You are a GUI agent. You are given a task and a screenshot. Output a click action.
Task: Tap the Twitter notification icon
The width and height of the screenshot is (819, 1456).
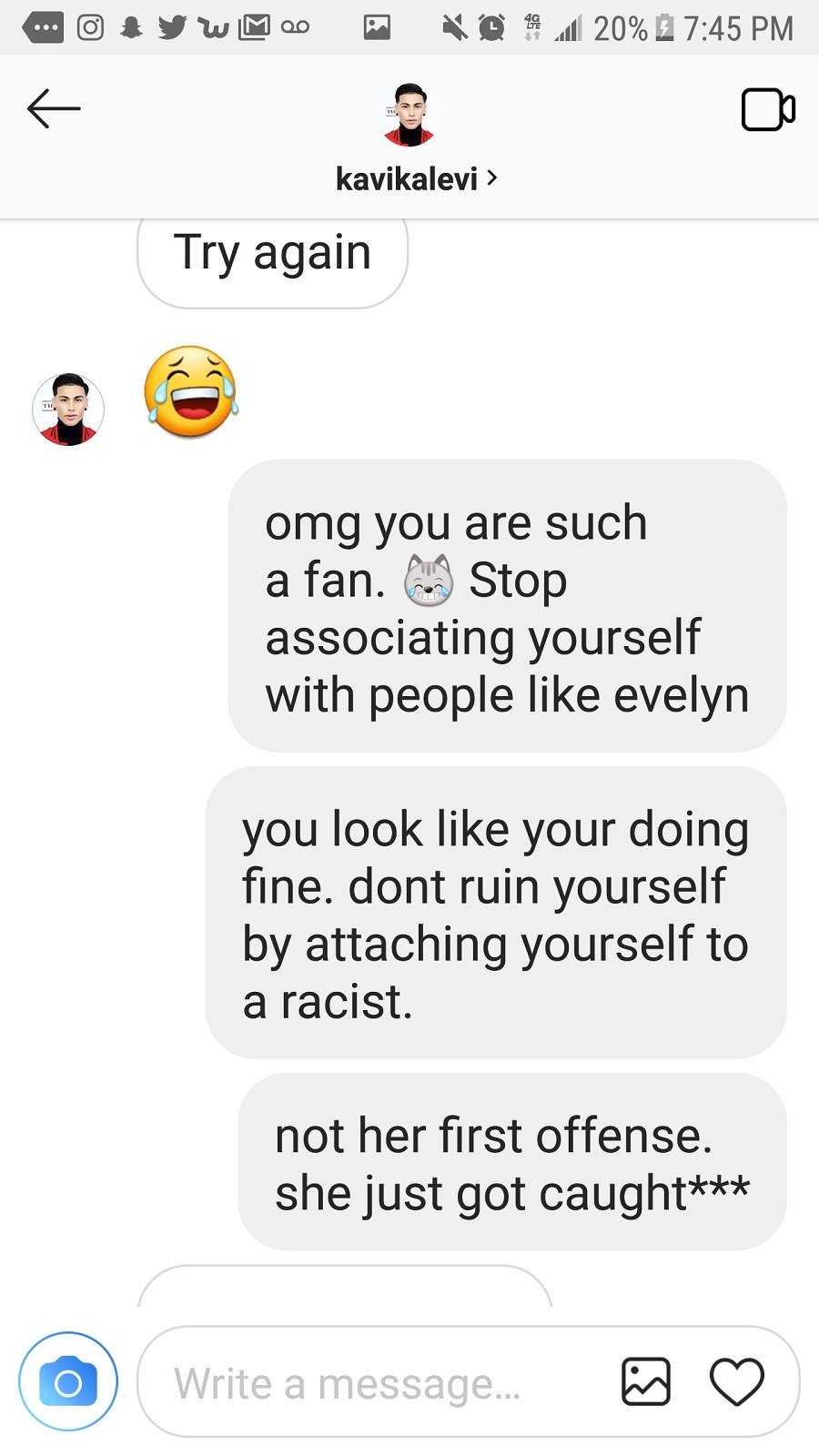(173, 27)
